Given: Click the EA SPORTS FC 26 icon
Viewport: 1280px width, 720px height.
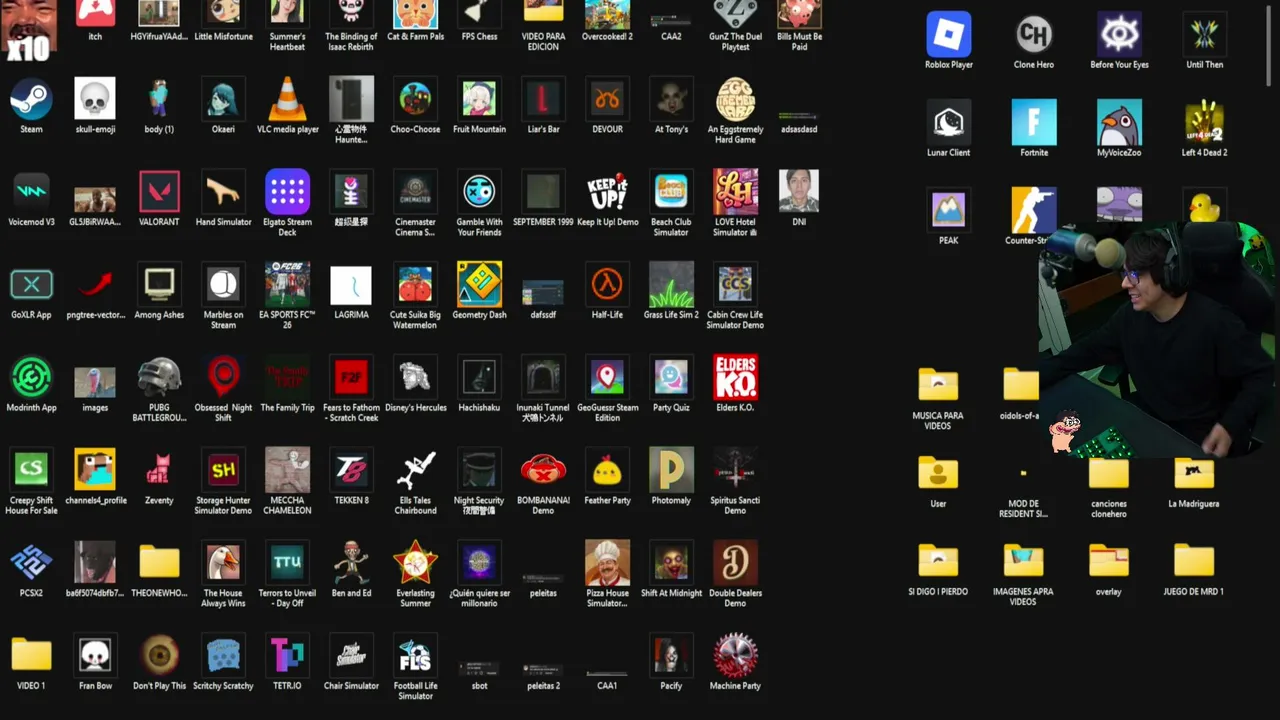Looking at the screenshot, I should tap(287, 285).
